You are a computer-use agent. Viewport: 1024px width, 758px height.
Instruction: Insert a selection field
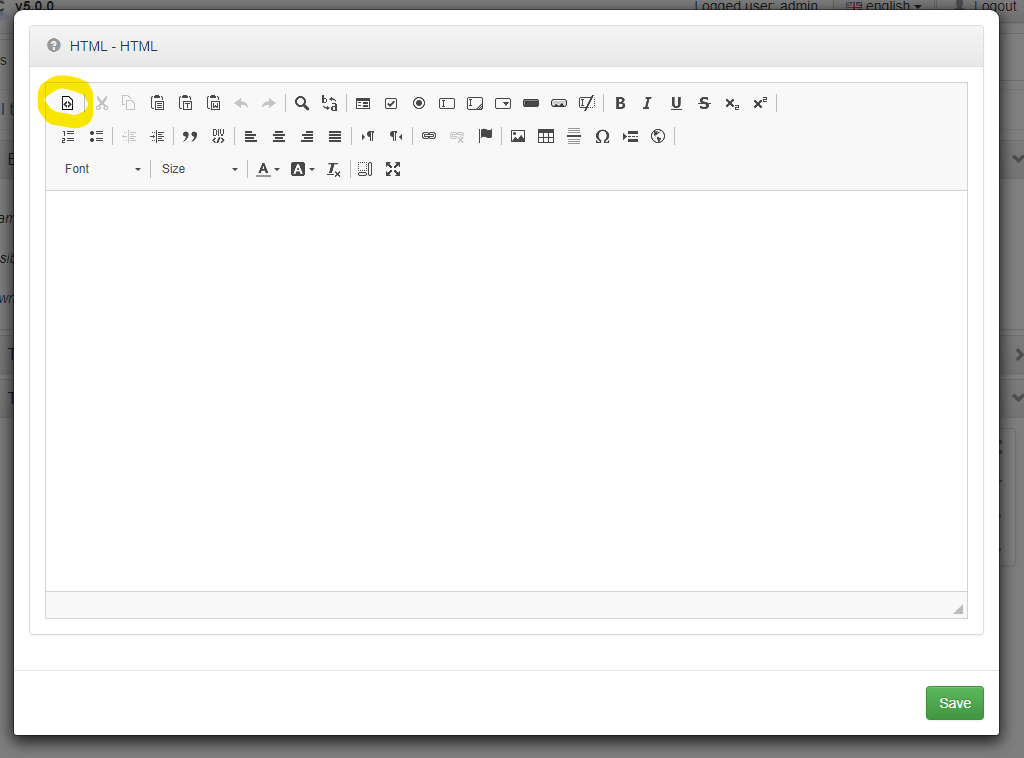(x=503, y=103)
